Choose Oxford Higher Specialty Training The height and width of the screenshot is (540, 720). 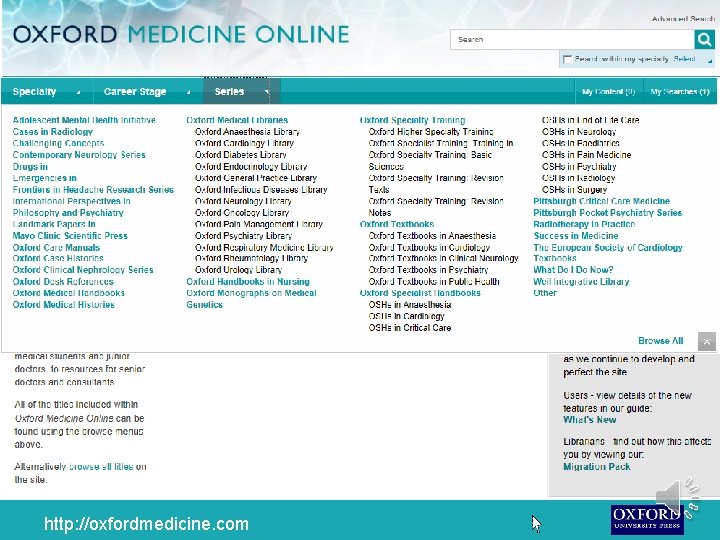click(431, 132)
